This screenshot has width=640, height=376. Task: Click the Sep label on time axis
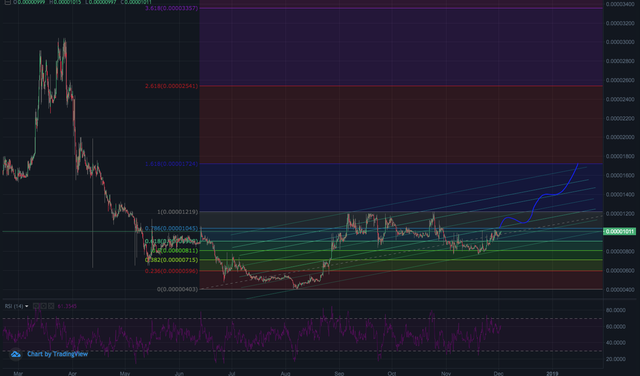pos(339,373)
